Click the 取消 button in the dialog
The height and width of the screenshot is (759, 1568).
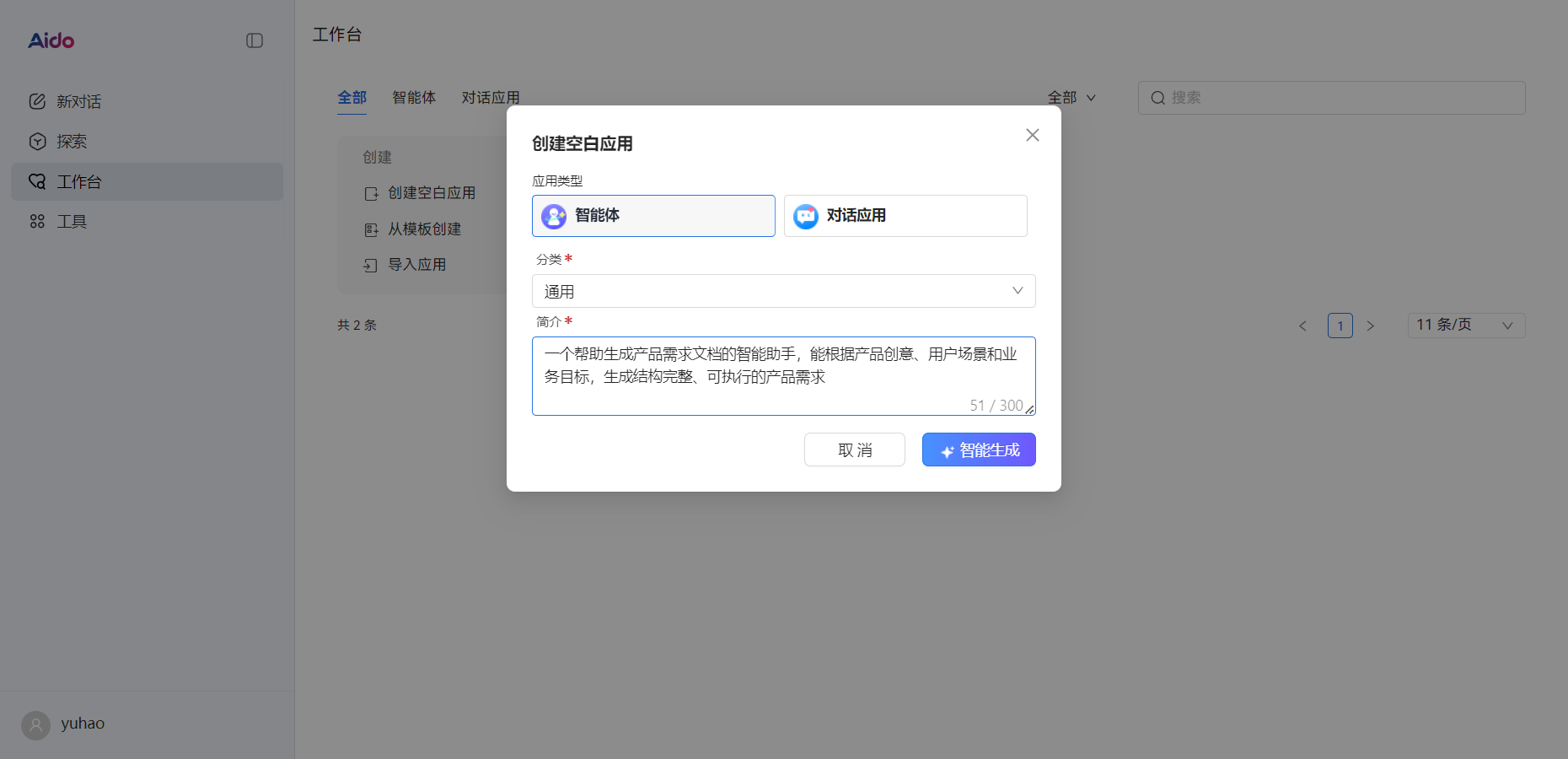tap(854, 449)
